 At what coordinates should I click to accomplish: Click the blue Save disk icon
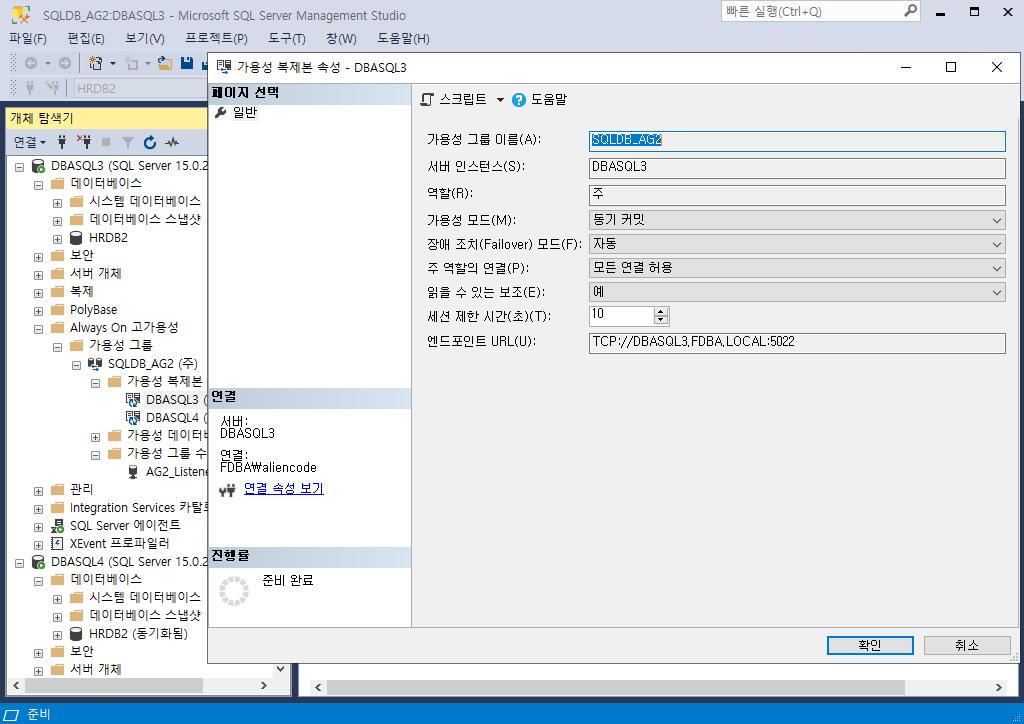(x=187, y=63)
